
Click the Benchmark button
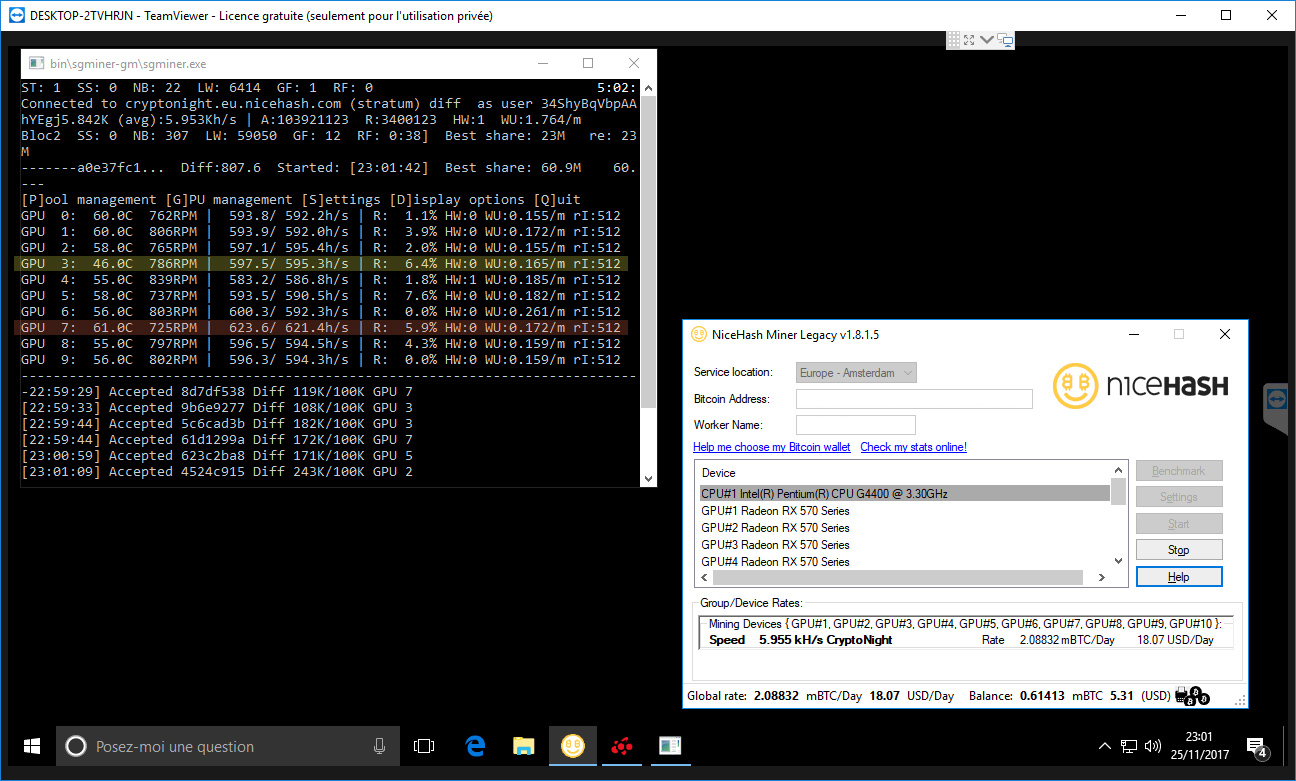tap(1179, 471)
